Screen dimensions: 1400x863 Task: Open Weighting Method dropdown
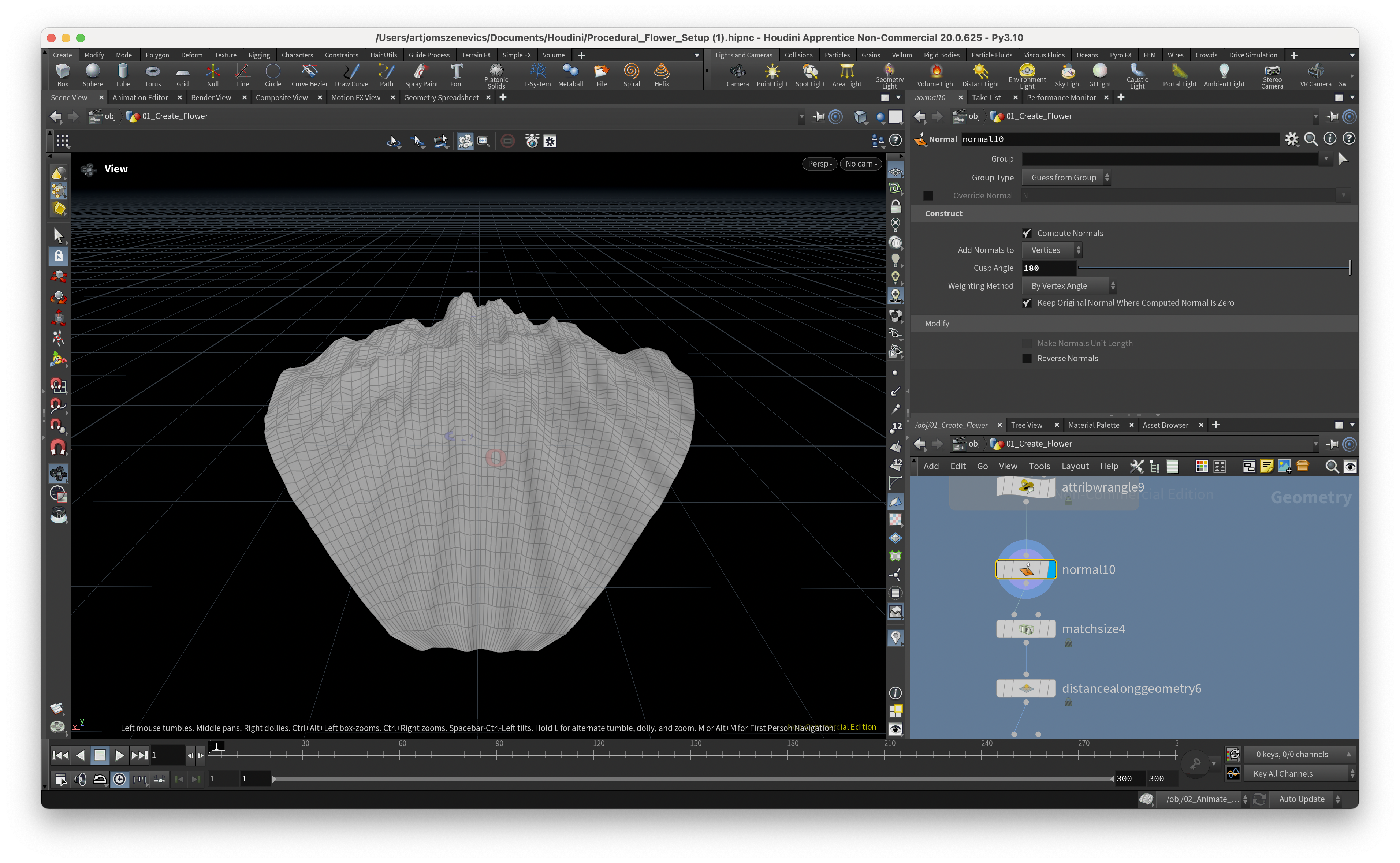pyautogui.click(x=1068, y=286)
